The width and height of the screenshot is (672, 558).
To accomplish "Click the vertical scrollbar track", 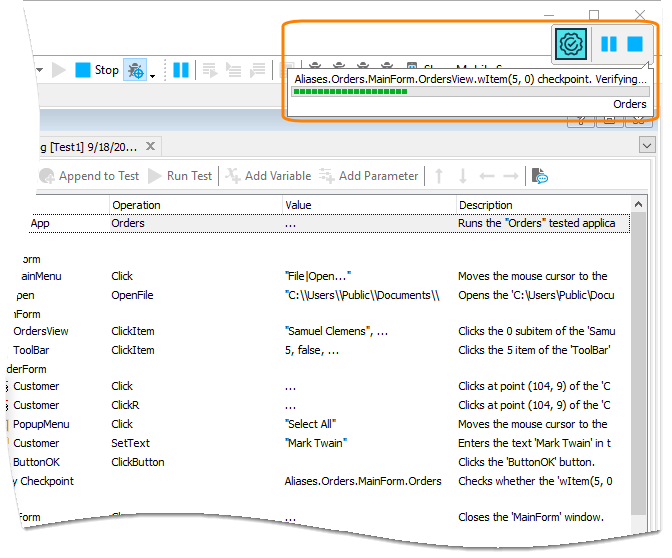I will pyautogui.click(x=639, y=364).
